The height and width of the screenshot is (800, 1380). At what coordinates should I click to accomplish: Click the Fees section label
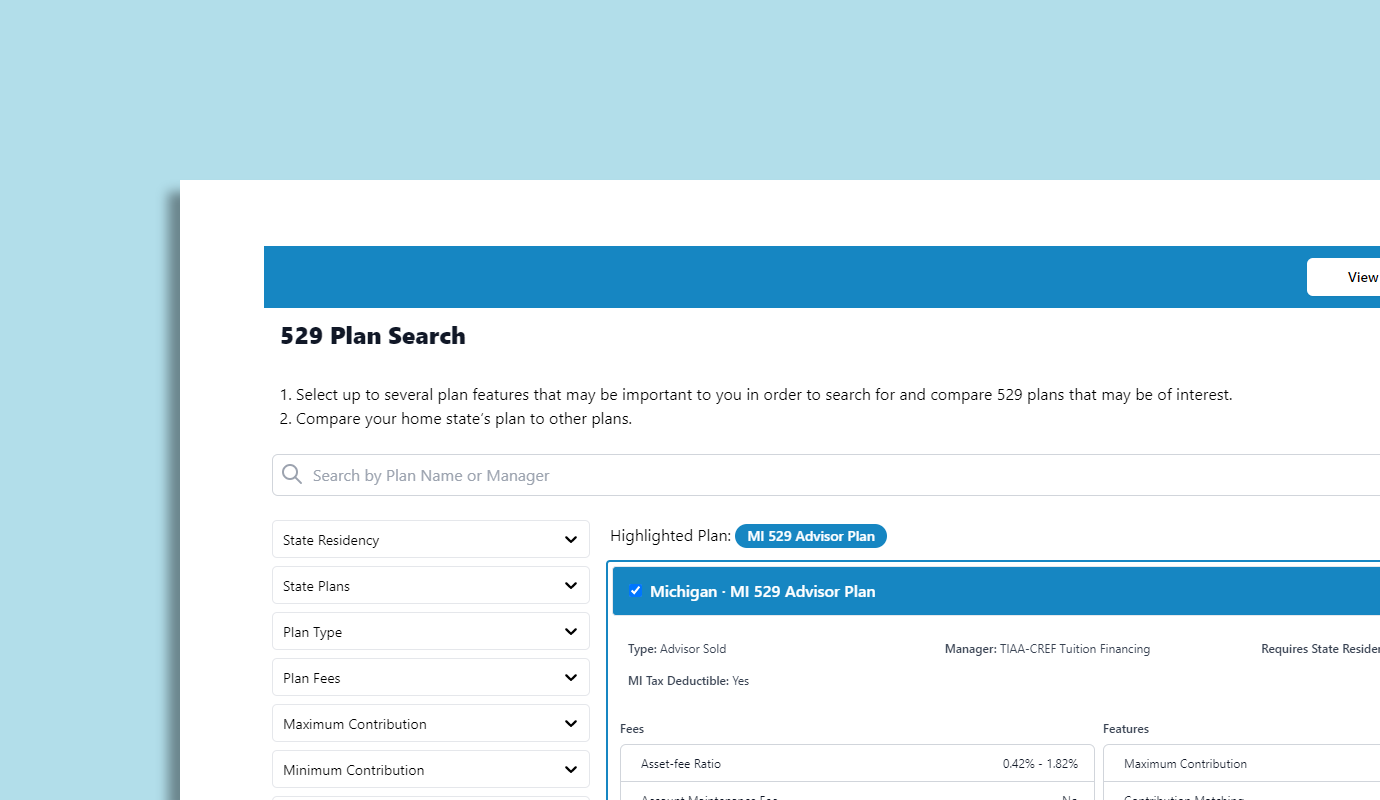click(632, 729)
